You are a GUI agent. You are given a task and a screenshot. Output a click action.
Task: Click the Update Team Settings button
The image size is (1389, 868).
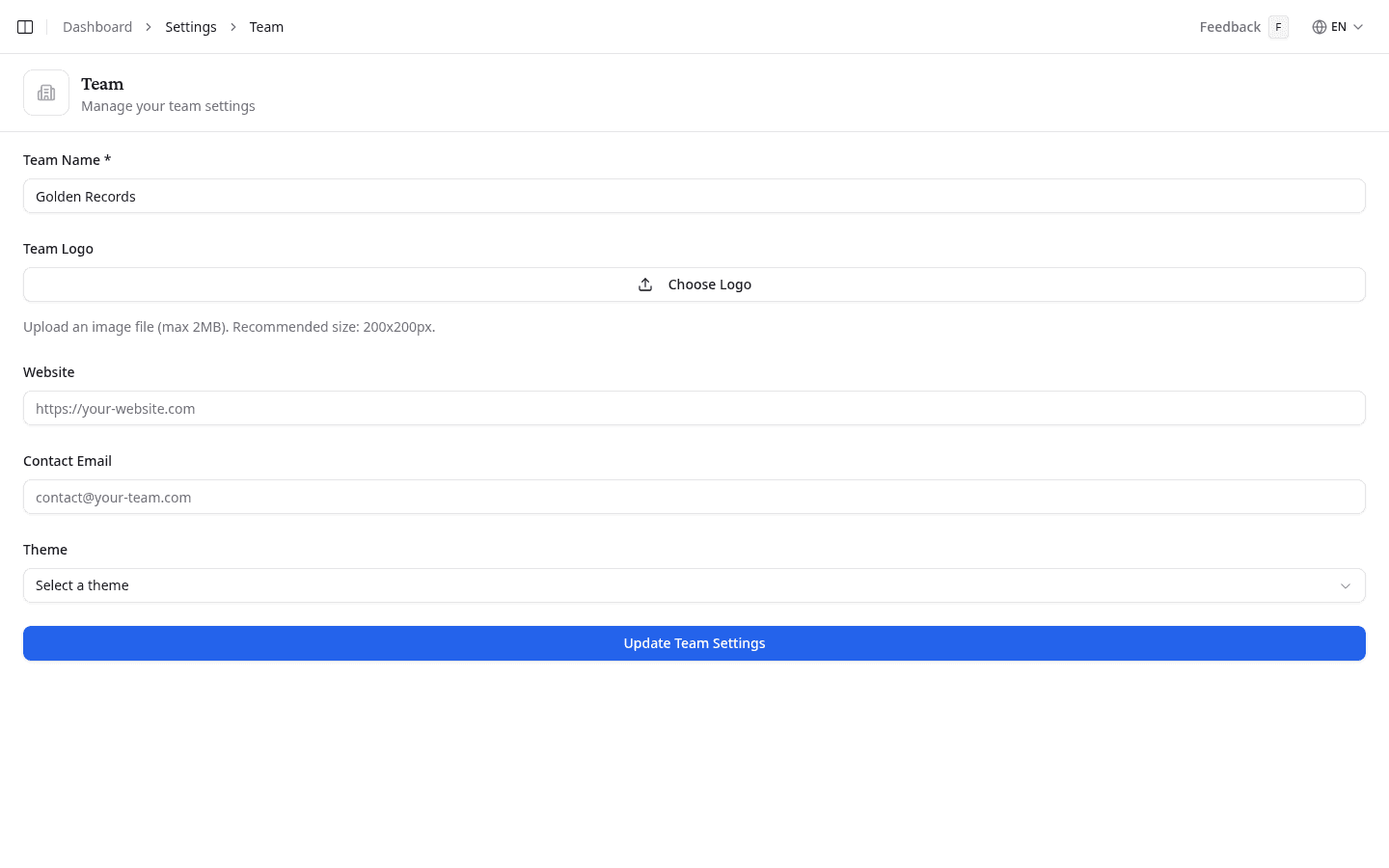click(x=694, y=643)
